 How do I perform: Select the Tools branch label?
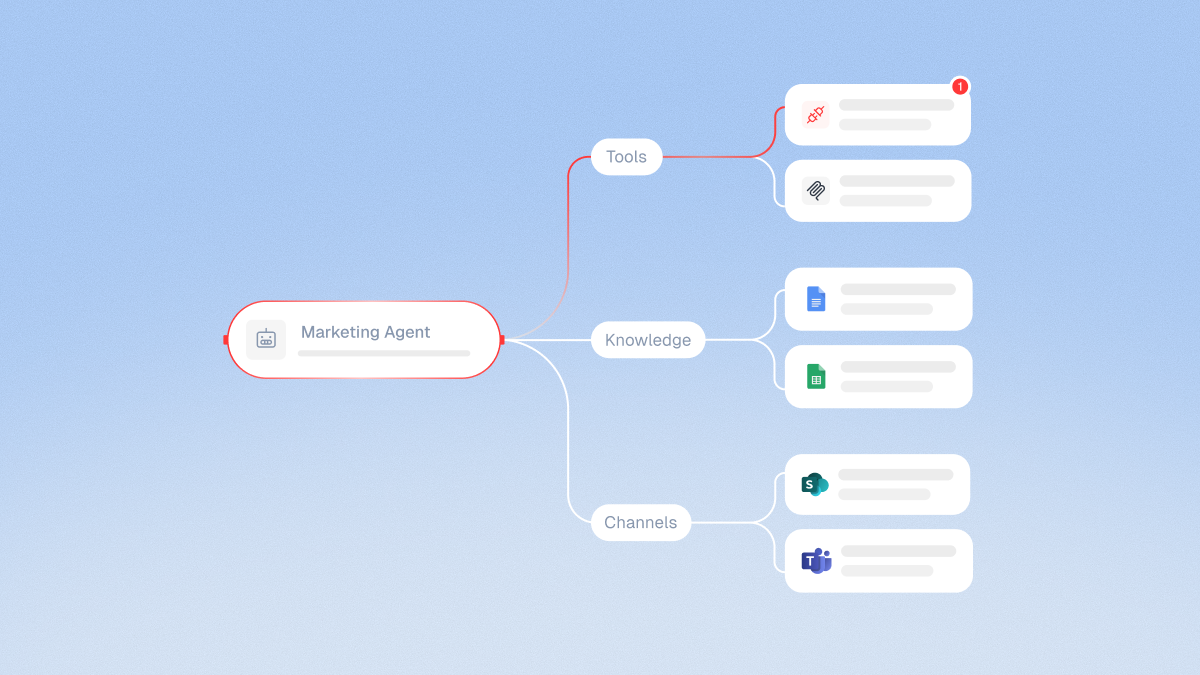[x=626, y=157]
